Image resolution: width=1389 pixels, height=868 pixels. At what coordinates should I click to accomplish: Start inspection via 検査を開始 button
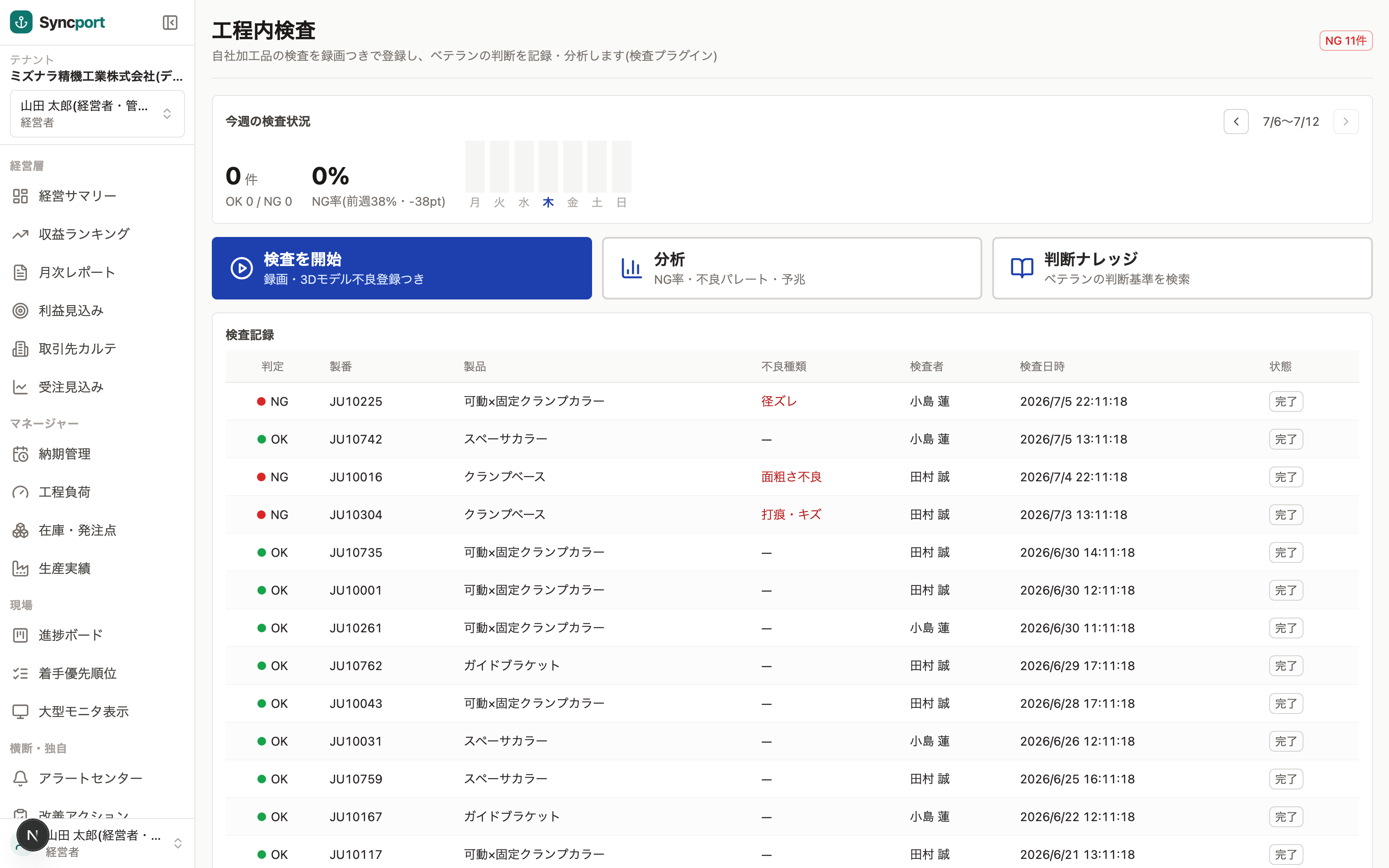402,268
